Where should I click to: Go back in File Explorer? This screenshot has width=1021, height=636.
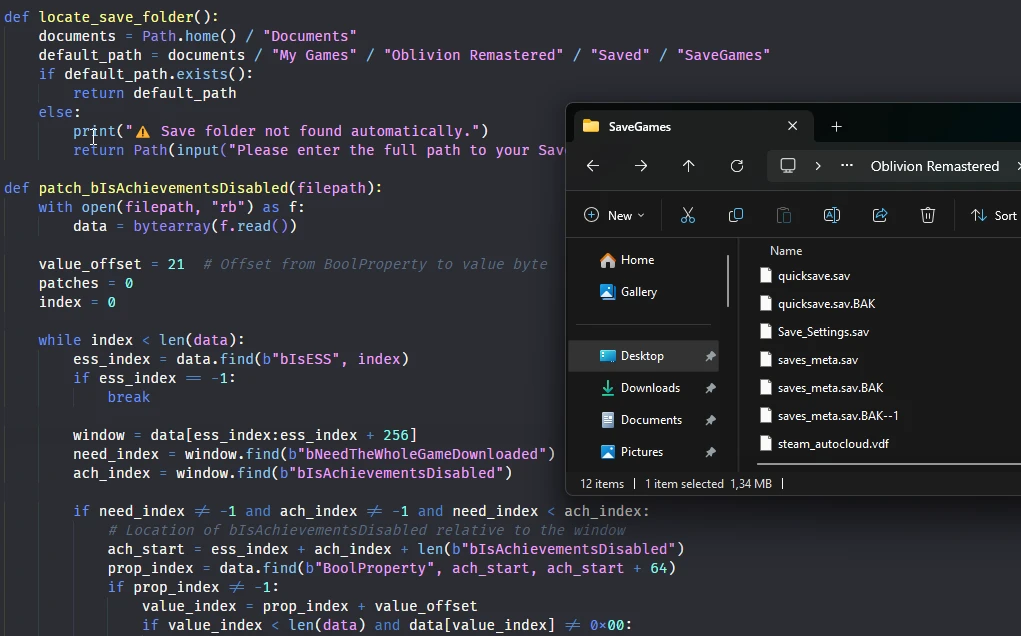pos(593,166)
